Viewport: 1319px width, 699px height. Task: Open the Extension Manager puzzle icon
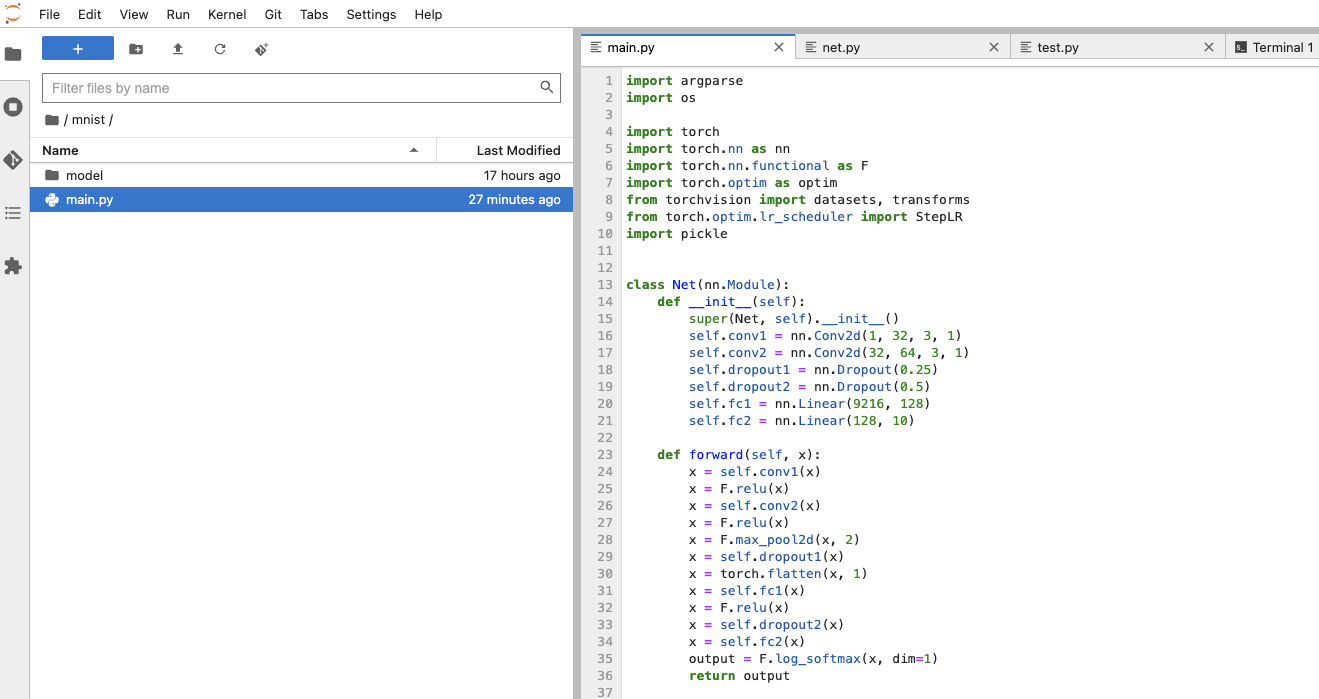tap(13, 266)
